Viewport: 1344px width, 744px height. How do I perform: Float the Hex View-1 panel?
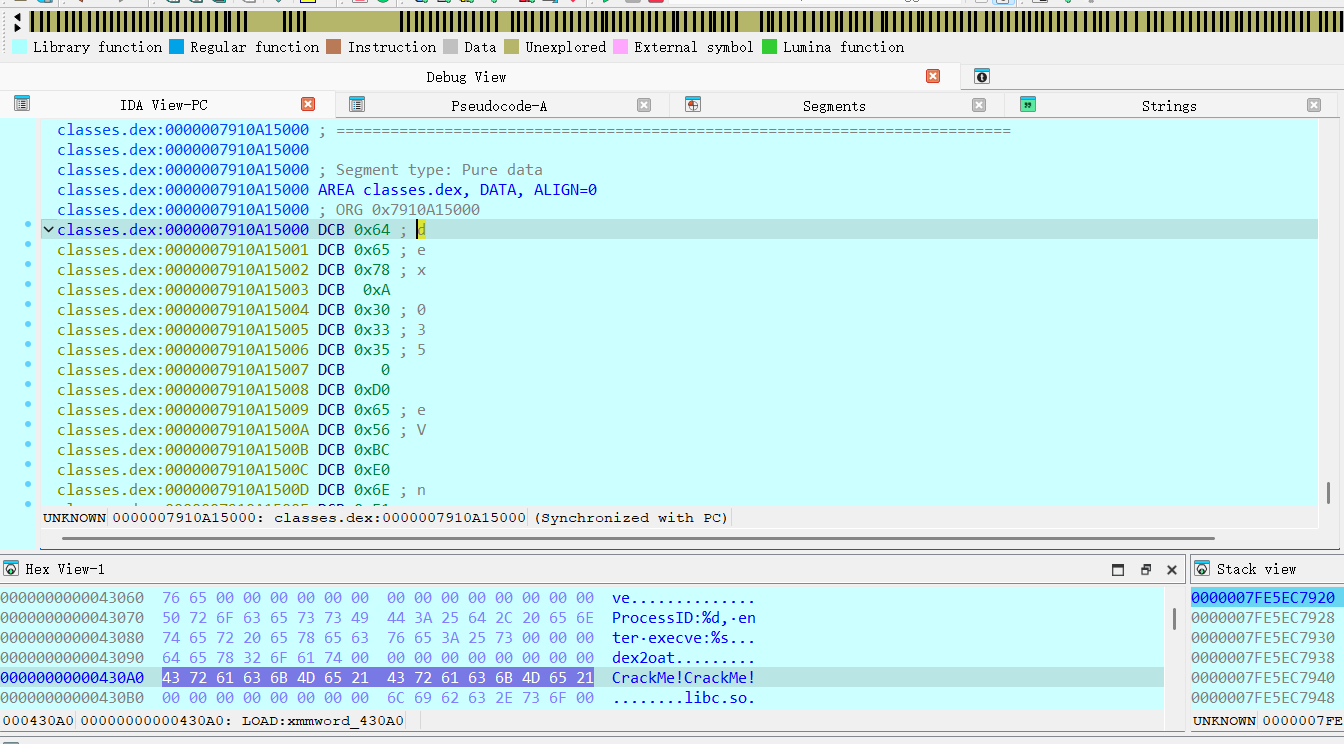pos(1146,569)
